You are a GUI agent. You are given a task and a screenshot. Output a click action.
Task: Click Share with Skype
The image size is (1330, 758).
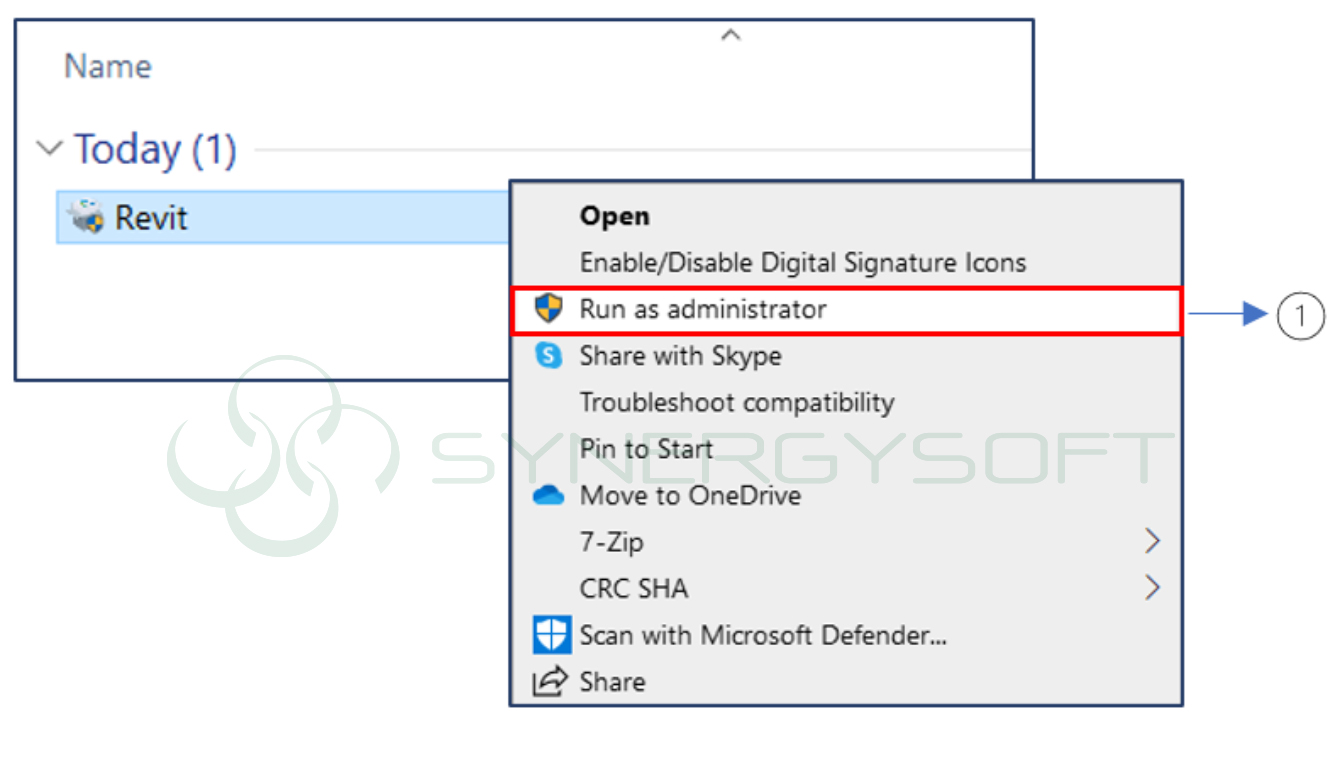pyautogui.click(x=681, y=355)
